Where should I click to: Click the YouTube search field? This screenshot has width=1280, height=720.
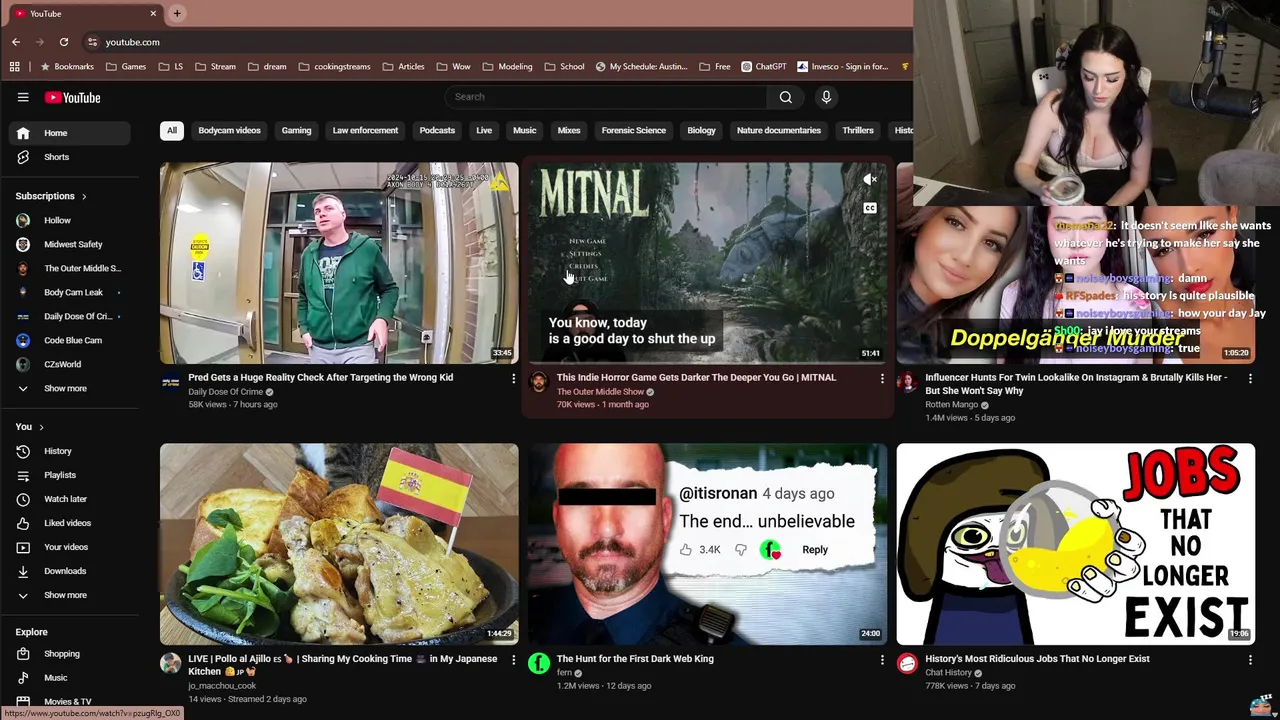click(606, 97)
